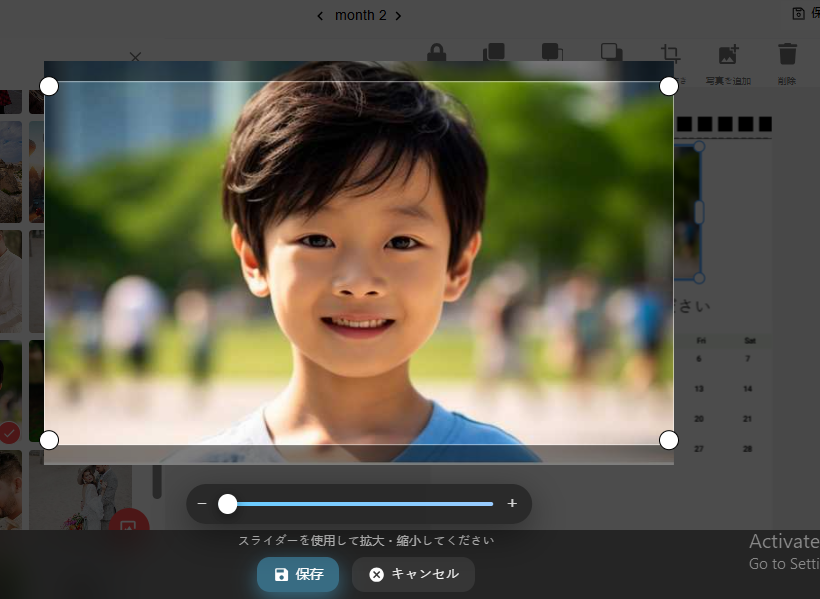Click the キャンセル cancel button
The width and height of the screenshot is (820, 599).
click(x=413, y=574)
